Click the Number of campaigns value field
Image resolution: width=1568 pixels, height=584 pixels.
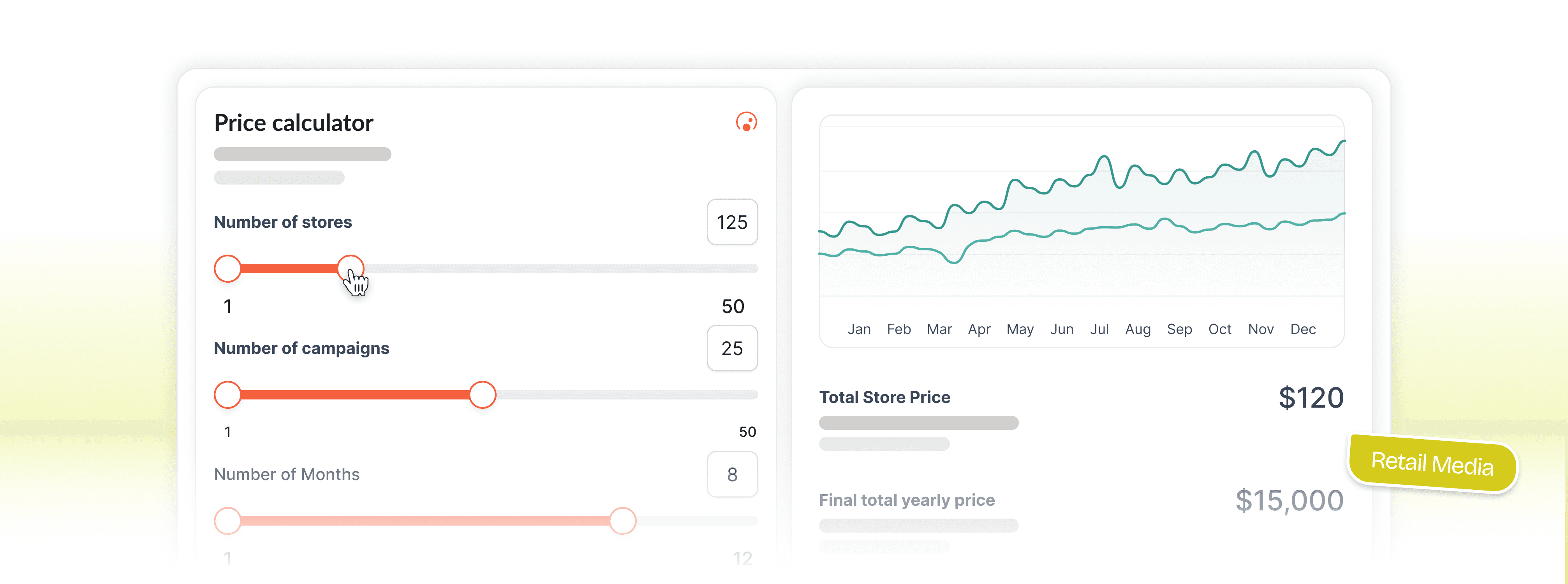click(x=732, y=348)
